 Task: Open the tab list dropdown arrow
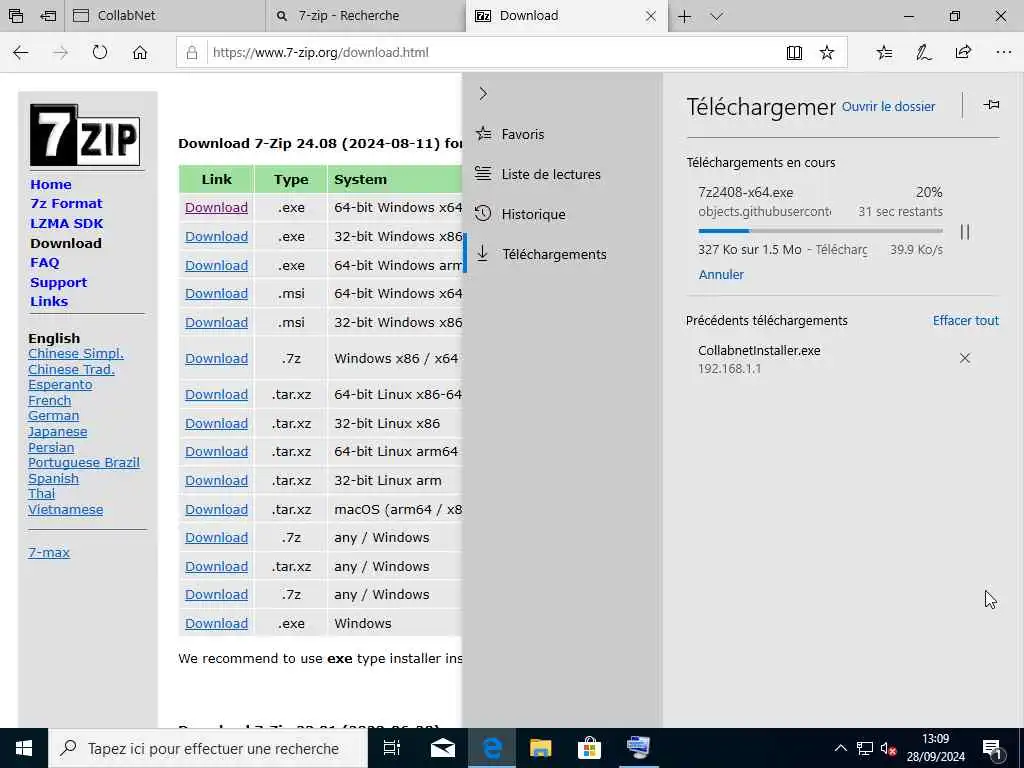[716, 16]
